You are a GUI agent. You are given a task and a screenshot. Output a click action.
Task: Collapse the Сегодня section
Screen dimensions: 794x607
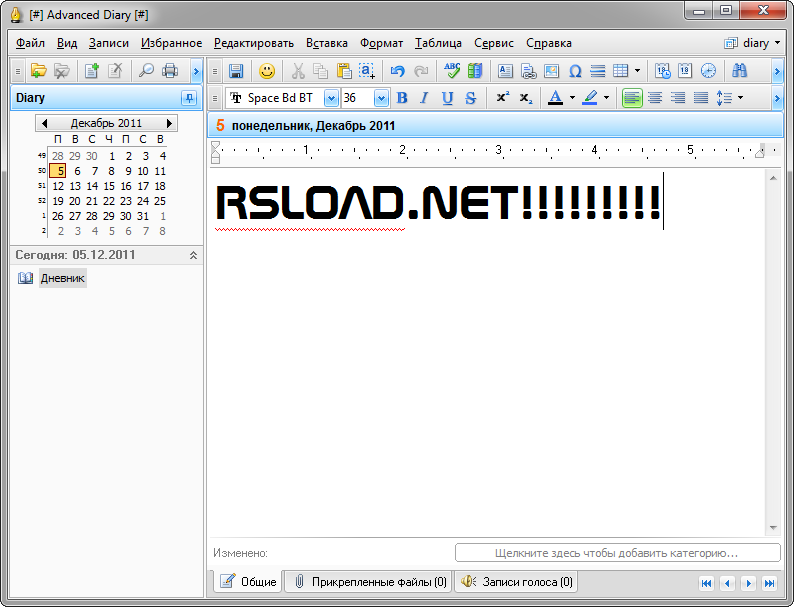pos(193,255)
